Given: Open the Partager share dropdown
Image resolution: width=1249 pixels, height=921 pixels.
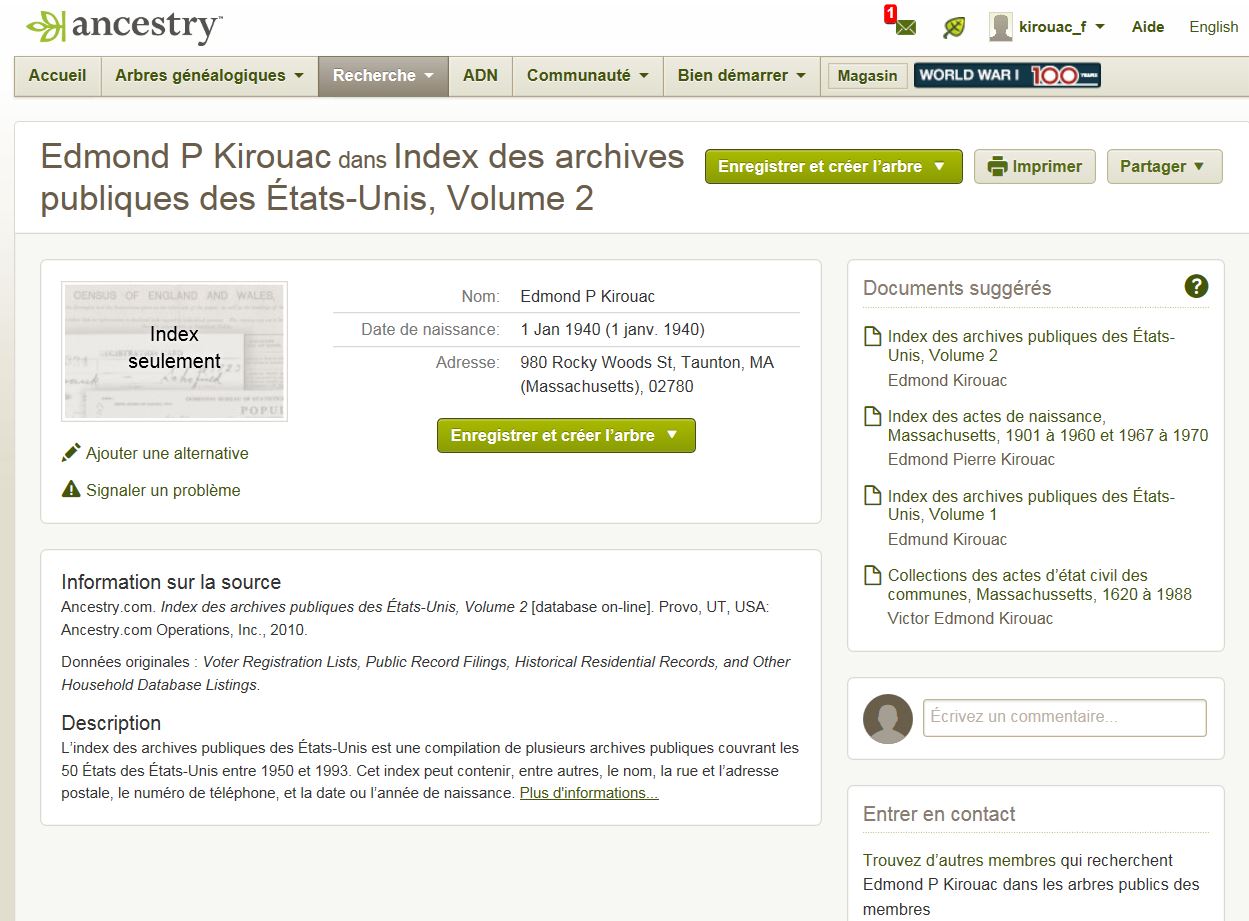Looking at the screenshot, I should click(1164, 167).
